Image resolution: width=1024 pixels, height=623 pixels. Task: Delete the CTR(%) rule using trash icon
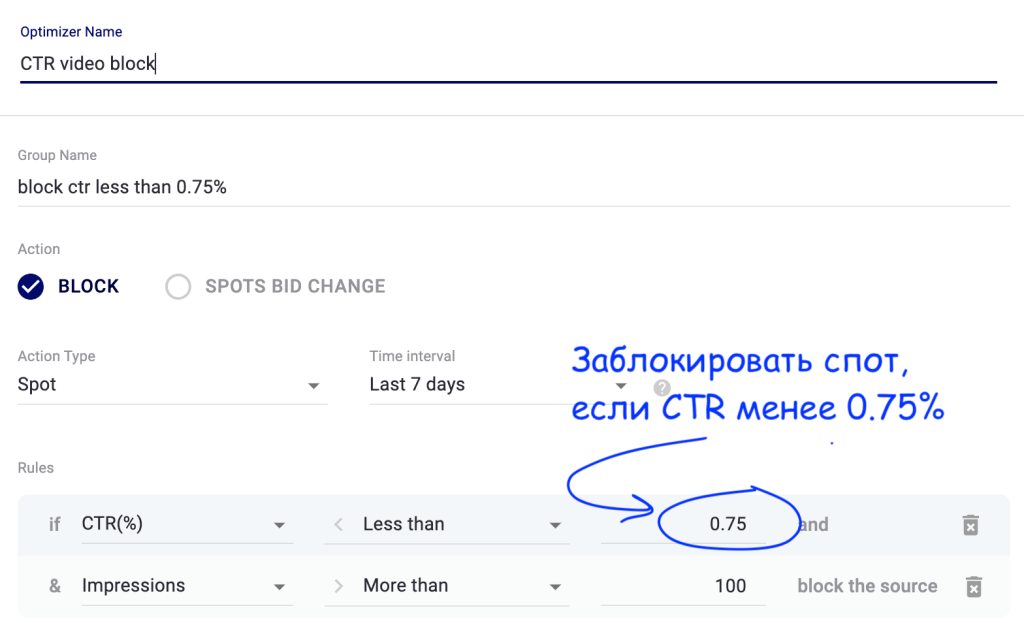coord(973,524)
